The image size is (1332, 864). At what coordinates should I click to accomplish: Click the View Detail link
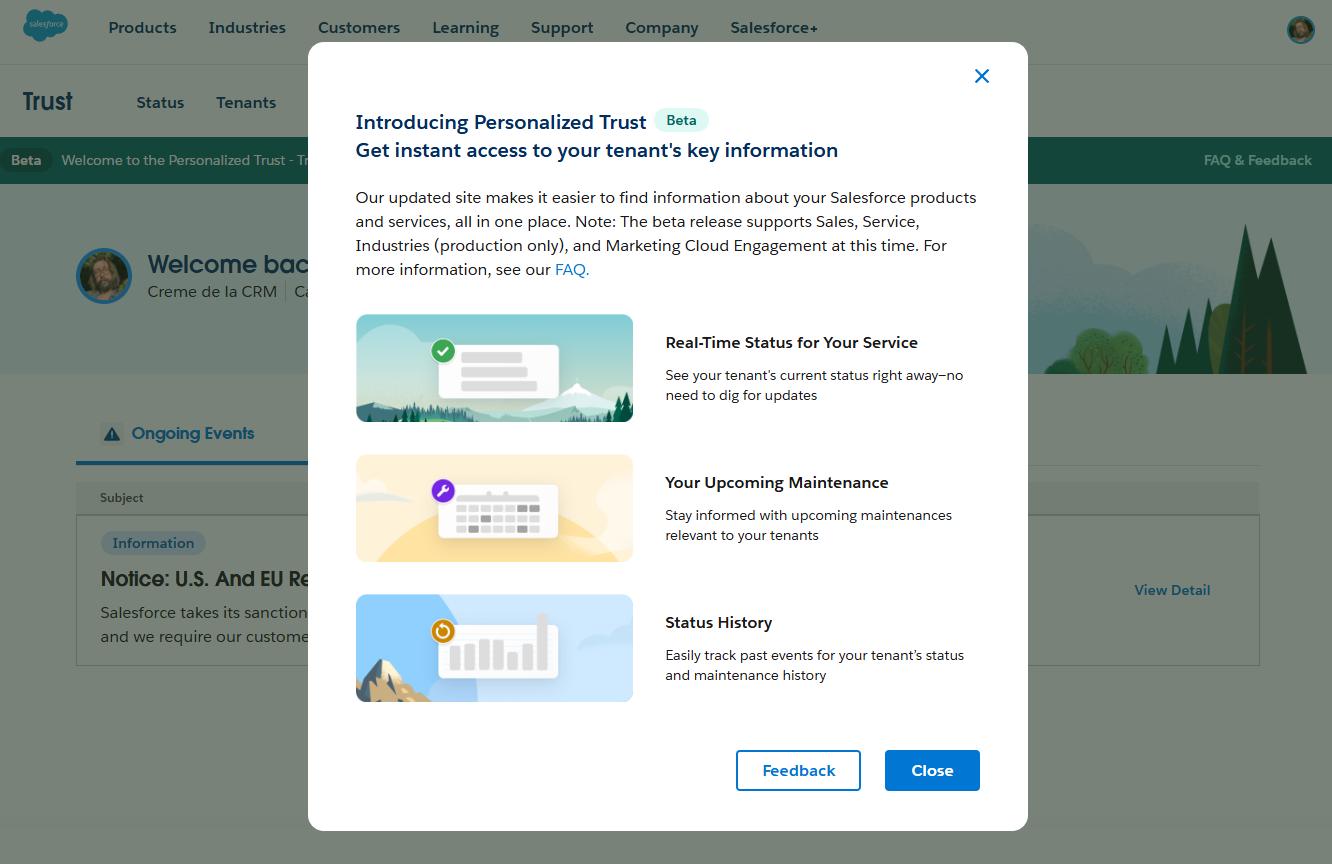[x=1172, y=590]
